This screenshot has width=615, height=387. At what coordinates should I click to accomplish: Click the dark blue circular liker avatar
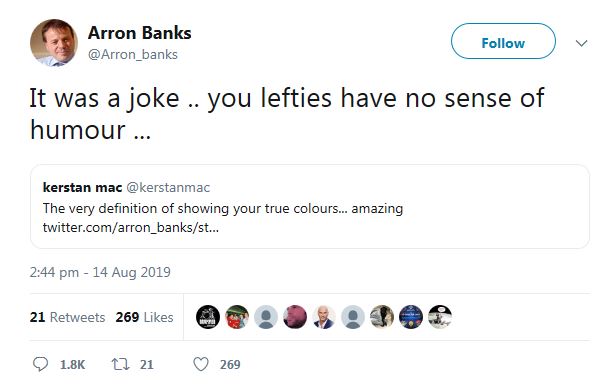coord(411,317)
